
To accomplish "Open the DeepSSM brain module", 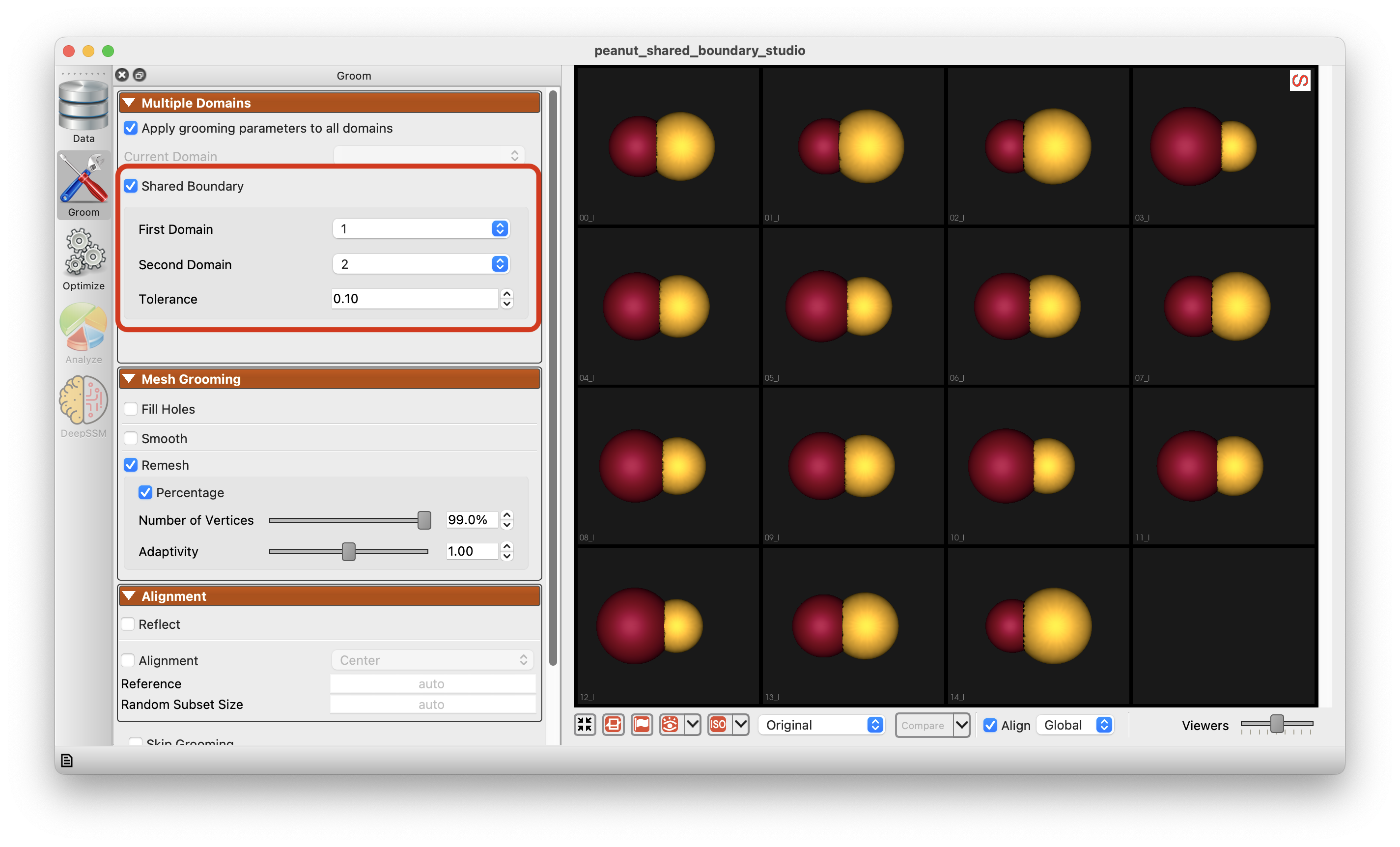I will pos(84,407).
